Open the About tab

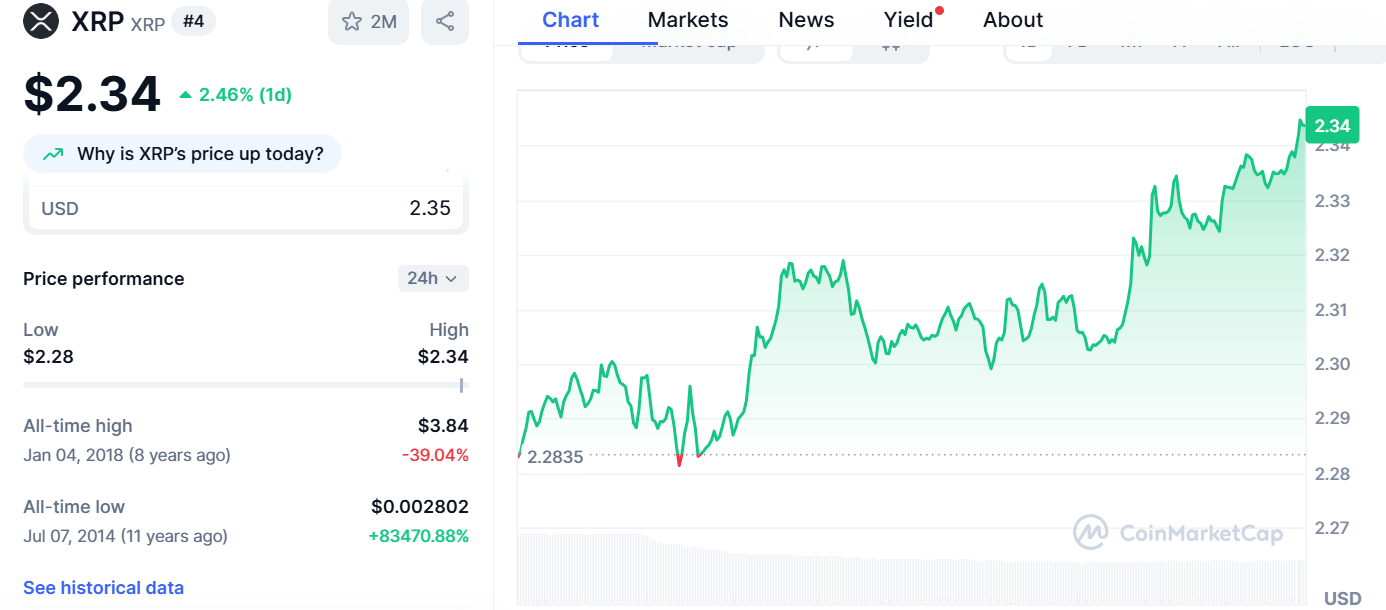click(x=1013, y=20)
